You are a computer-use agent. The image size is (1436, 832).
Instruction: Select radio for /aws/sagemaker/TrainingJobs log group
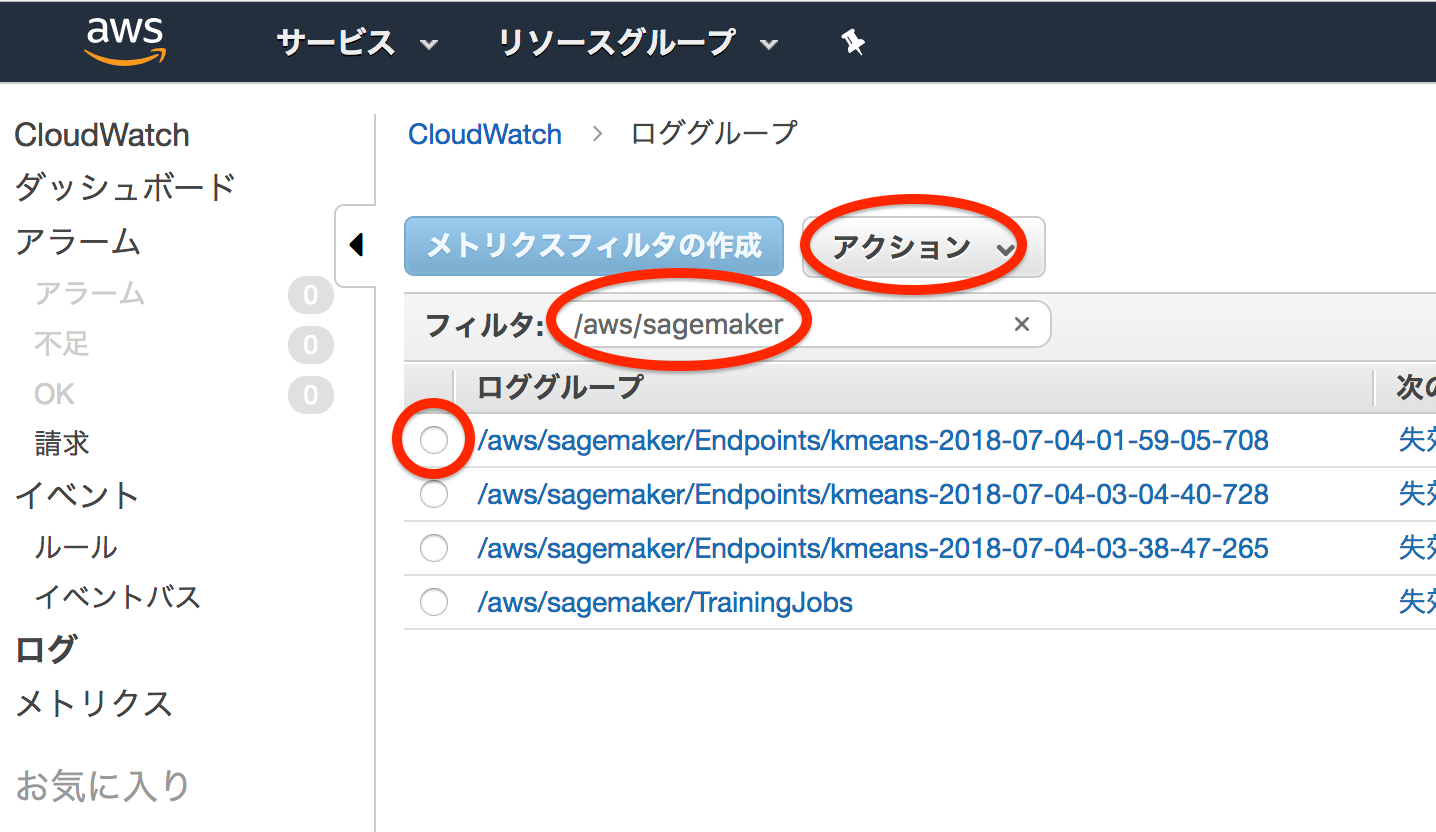(434, 602)
